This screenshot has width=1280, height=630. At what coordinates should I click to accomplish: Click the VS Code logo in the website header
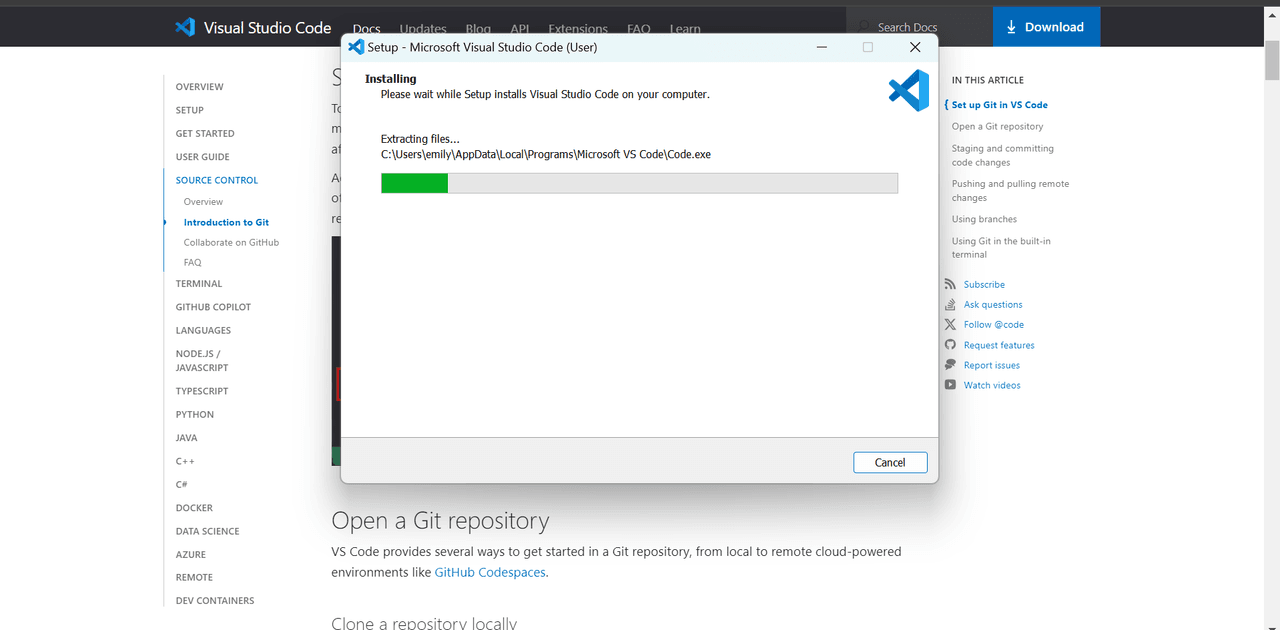click(185, 27)
